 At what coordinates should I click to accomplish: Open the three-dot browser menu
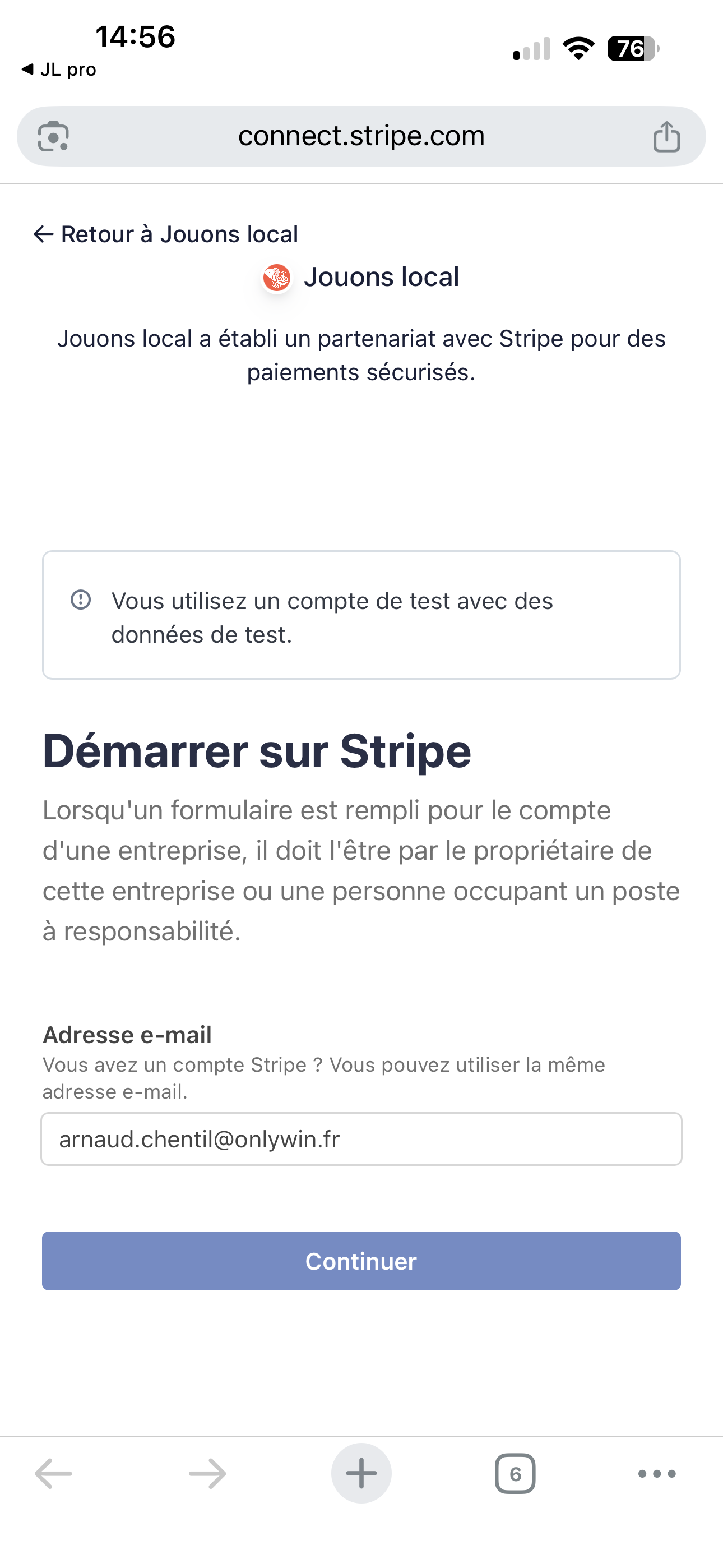point(657,1474)
